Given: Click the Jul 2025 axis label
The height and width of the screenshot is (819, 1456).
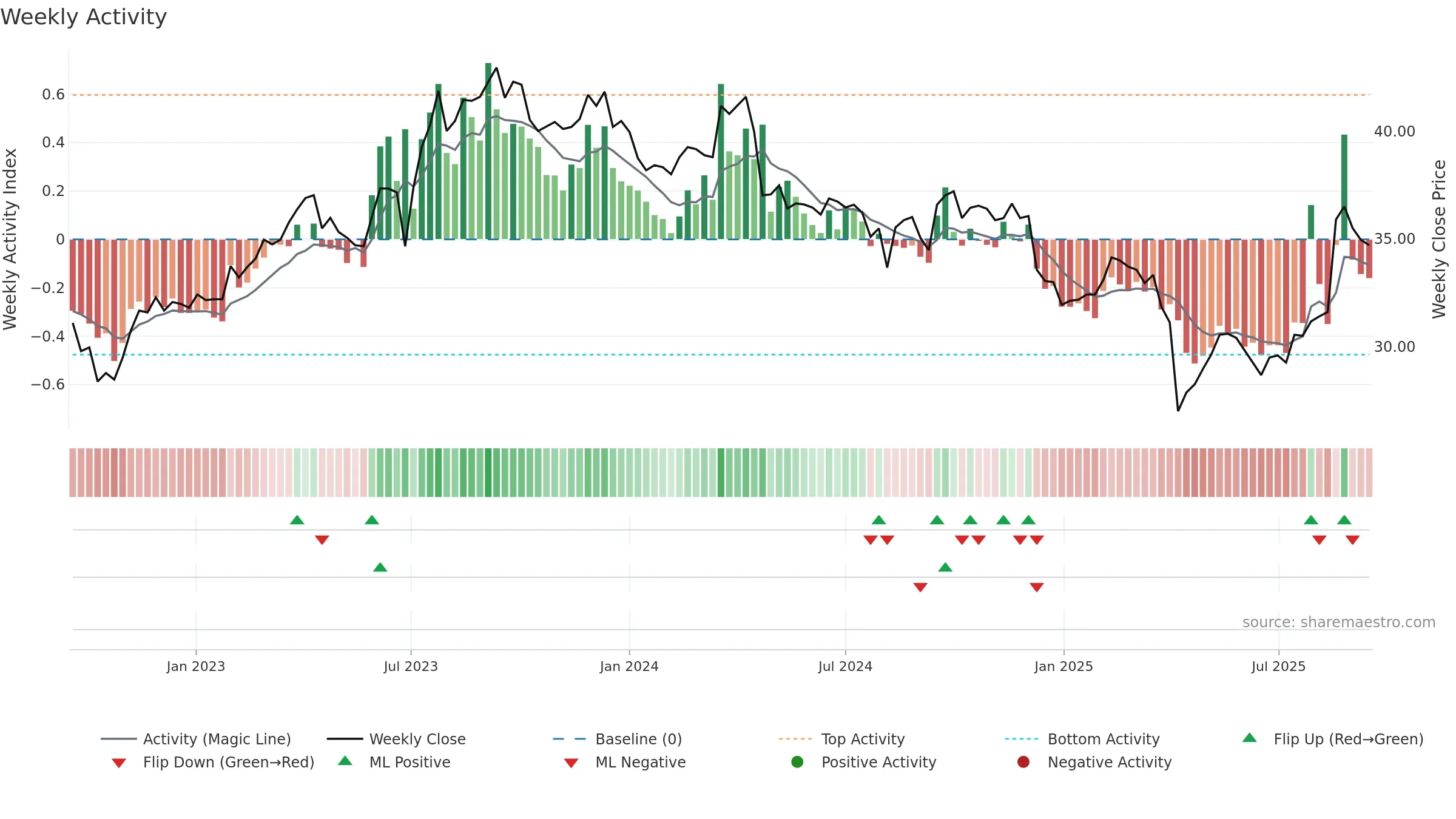Looking at the screenshot, I should pos(1278,666).
